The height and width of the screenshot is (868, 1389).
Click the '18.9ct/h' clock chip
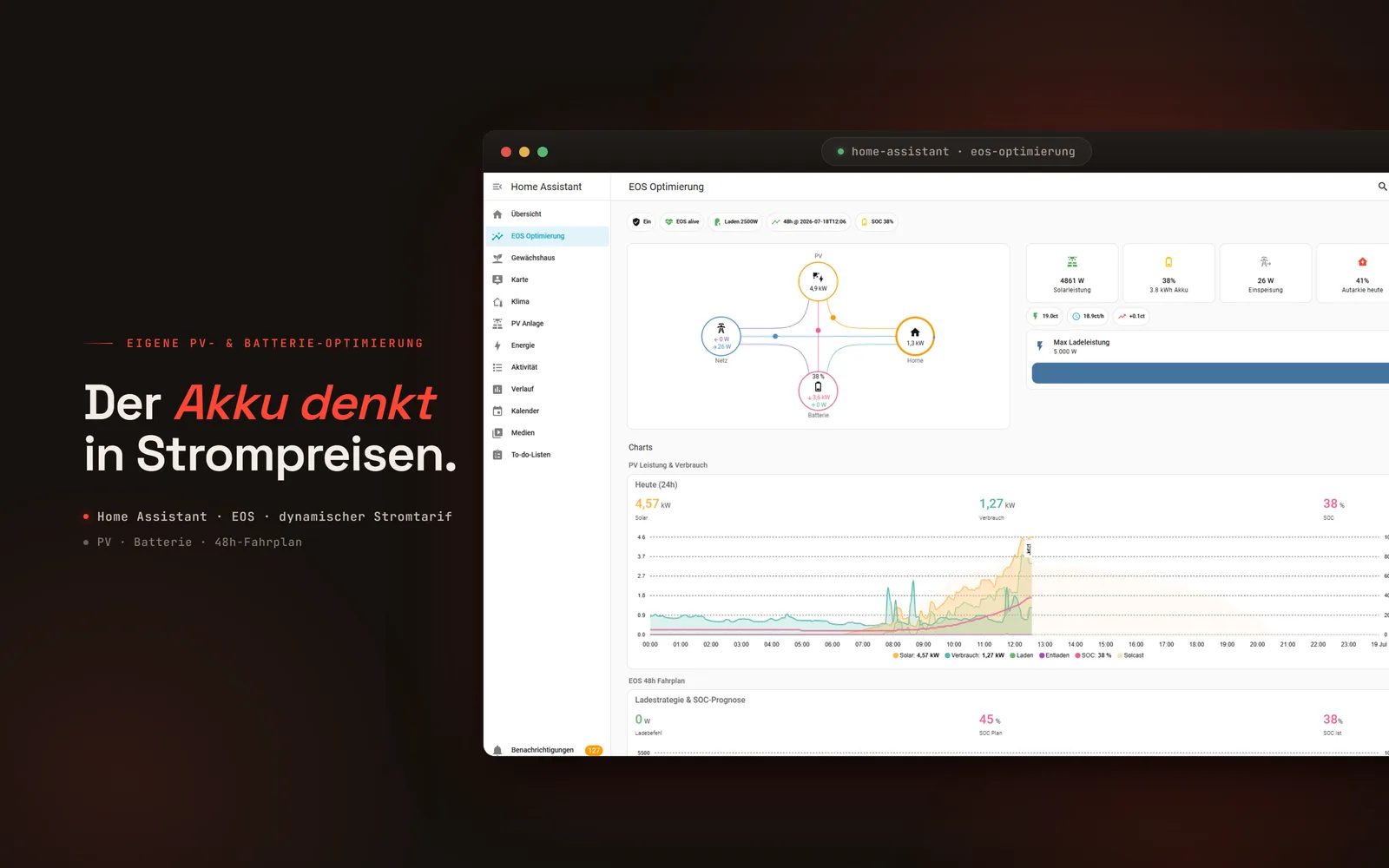click(1088, 316)
